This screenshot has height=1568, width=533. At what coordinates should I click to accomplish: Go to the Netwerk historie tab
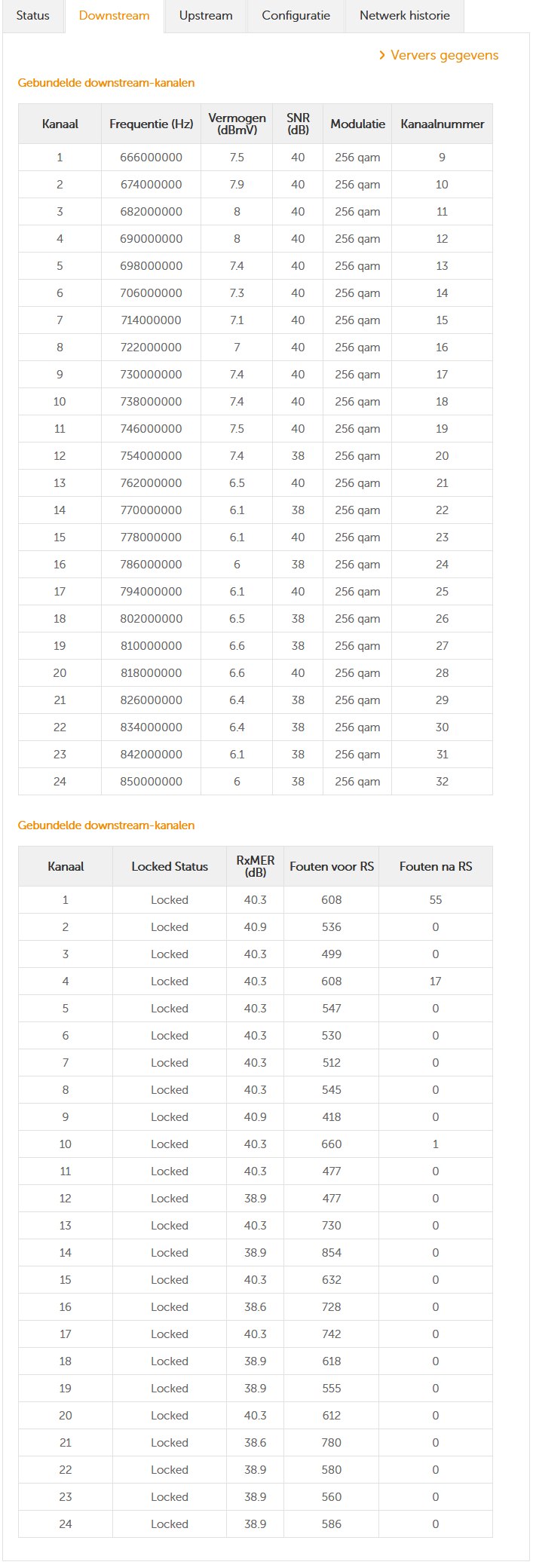click(x=404, y=16)
